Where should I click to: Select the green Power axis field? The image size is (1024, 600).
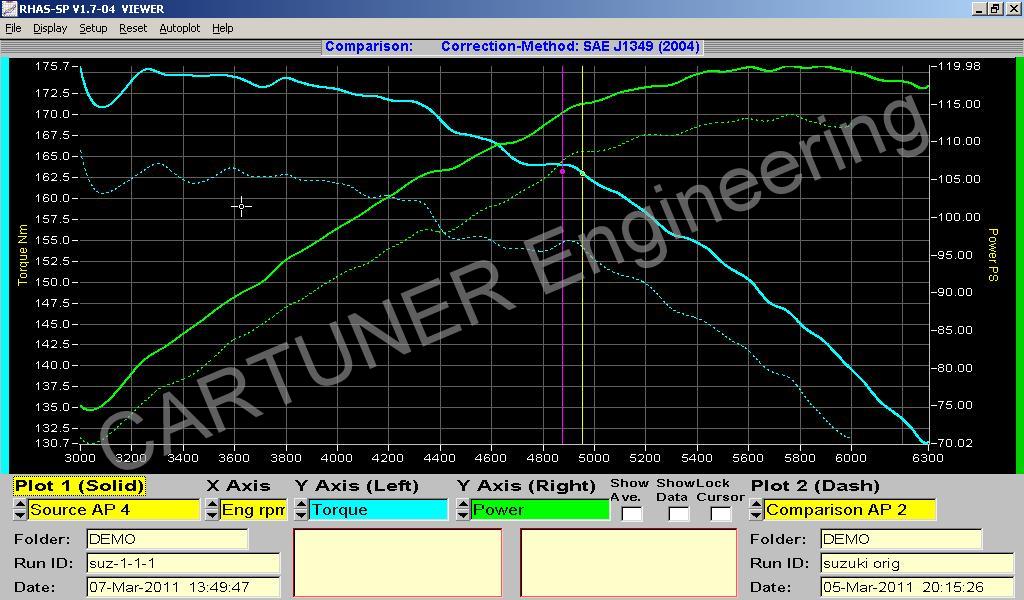540,509
